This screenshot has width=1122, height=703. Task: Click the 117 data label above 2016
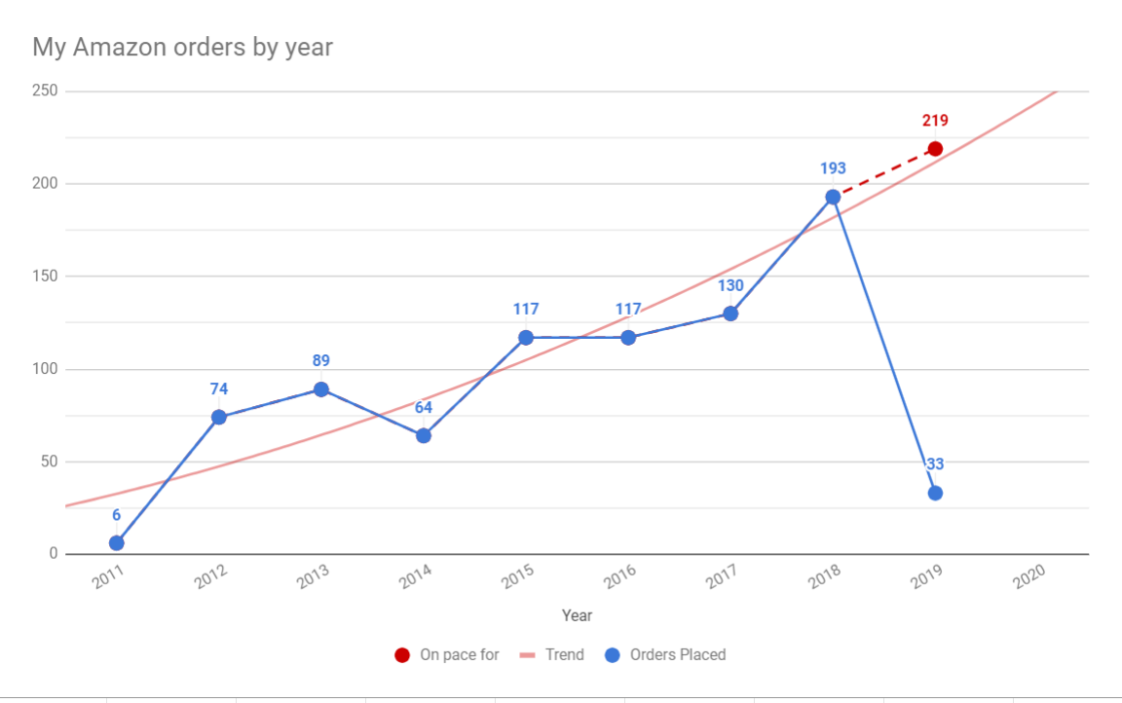pyautogui.click(x=628, y=309)
